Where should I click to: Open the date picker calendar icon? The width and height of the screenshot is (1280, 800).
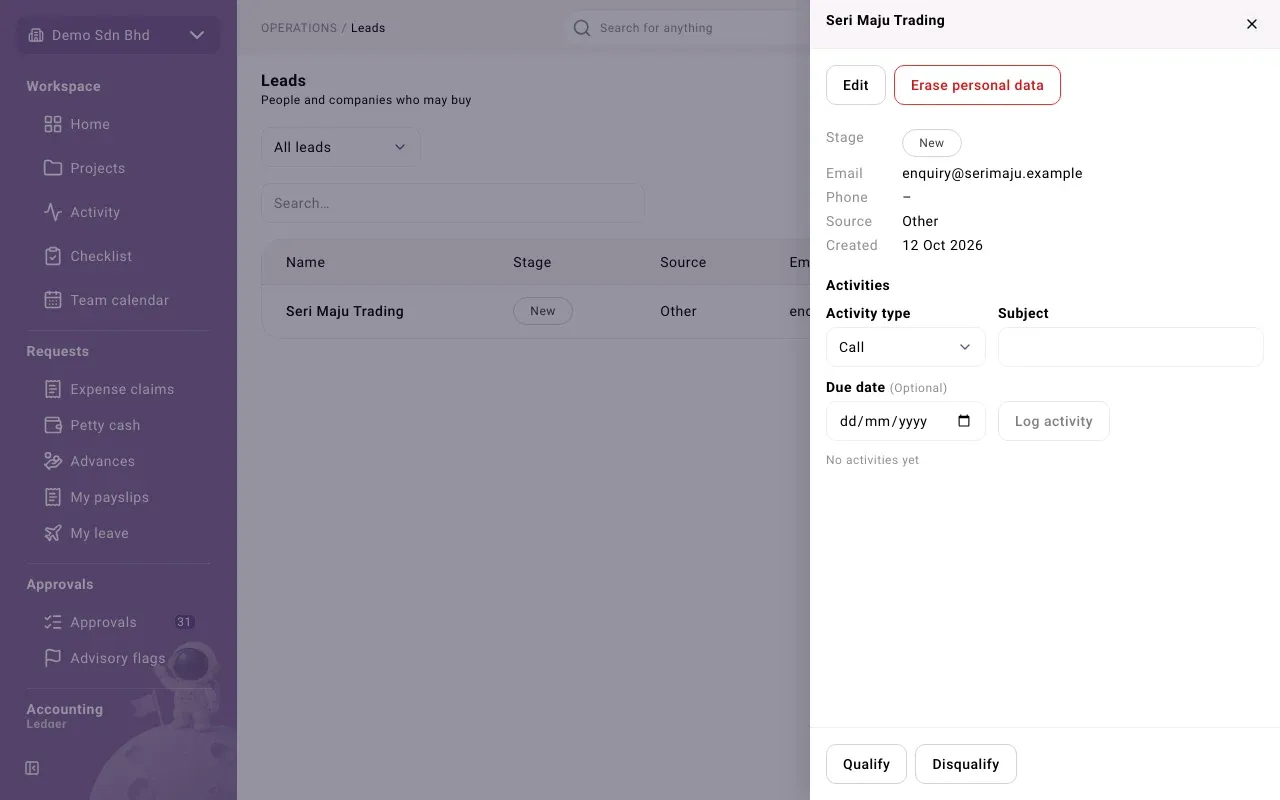coord(964,421)
